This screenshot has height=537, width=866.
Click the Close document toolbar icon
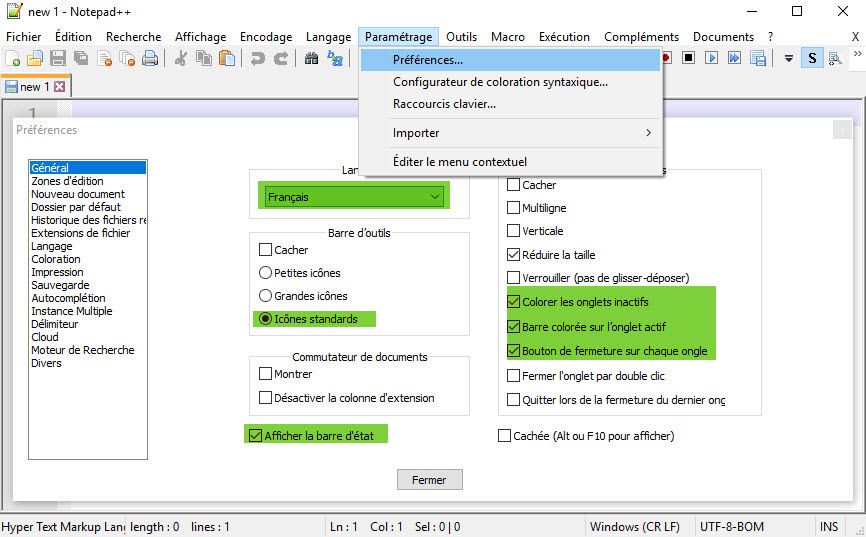pyautogui.click(x=104, y=58)
